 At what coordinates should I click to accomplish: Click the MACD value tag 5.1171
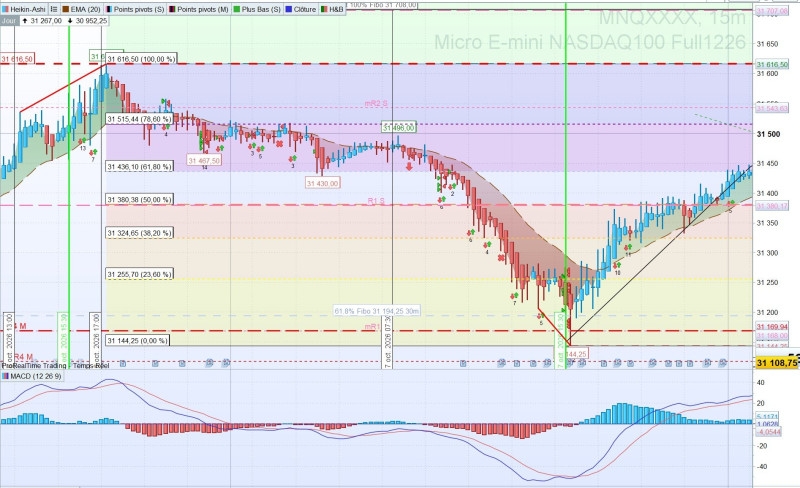click(768, 417)
